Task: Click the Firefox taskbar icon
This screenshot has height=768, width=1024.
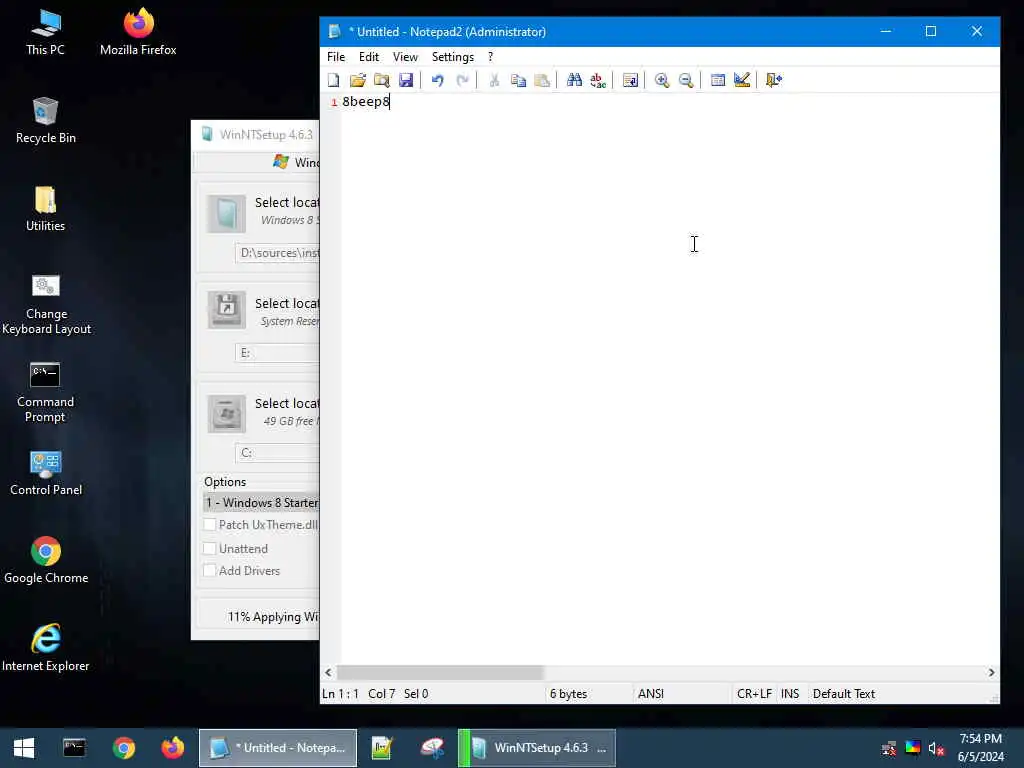Action: [173, 748]
